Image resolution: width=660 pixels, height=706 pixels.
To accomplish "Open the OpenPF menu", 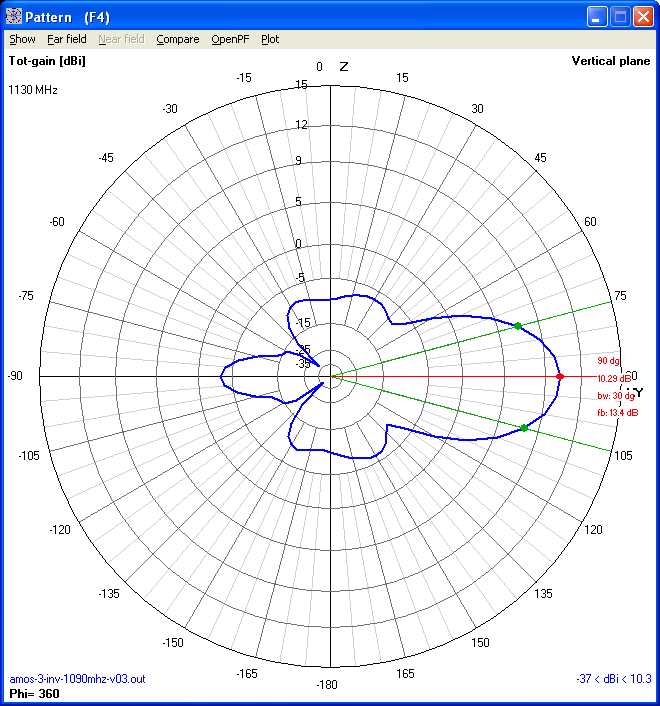I will pos(230,39).
